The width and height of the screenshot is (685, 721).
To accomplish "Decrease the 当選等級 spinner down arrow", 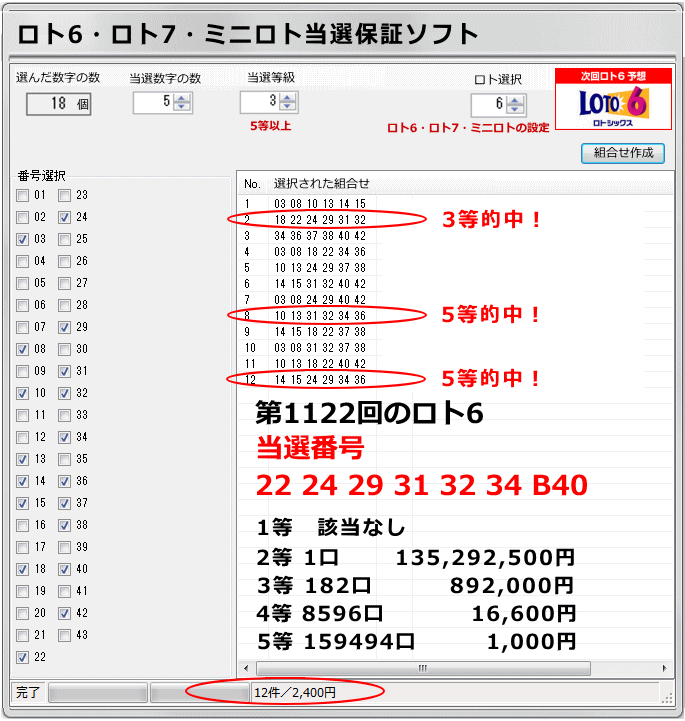I will 288,106.
